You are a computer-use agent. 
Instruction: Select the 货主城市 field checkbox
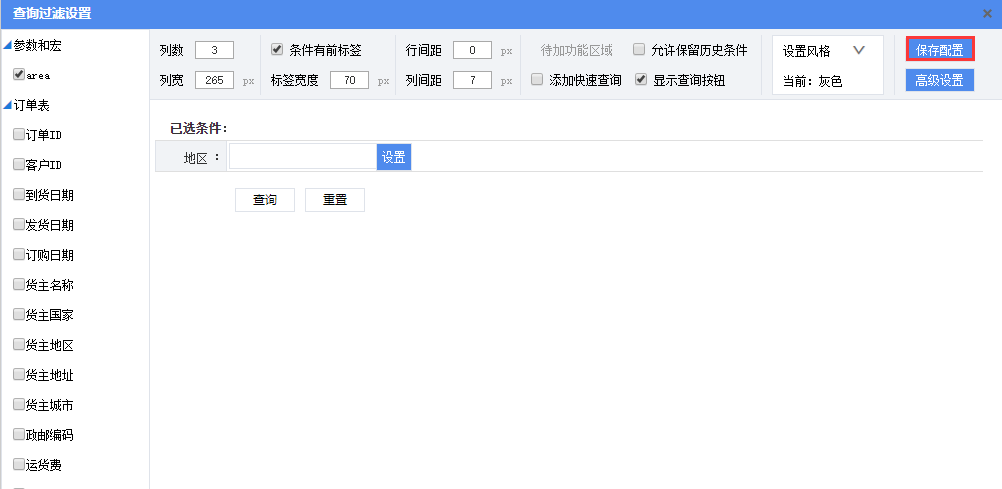click(19, 404)
